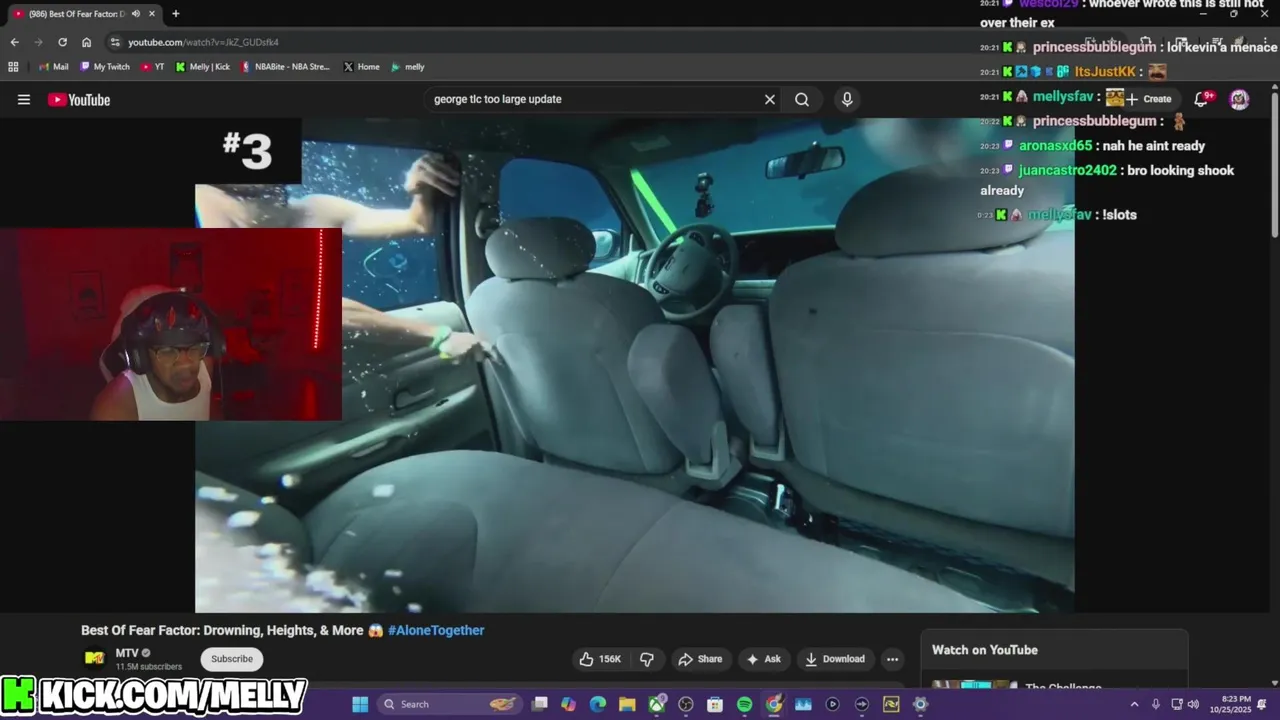
Task: Open the more actions ellipsis under video
Action: [x=892, y=659]
